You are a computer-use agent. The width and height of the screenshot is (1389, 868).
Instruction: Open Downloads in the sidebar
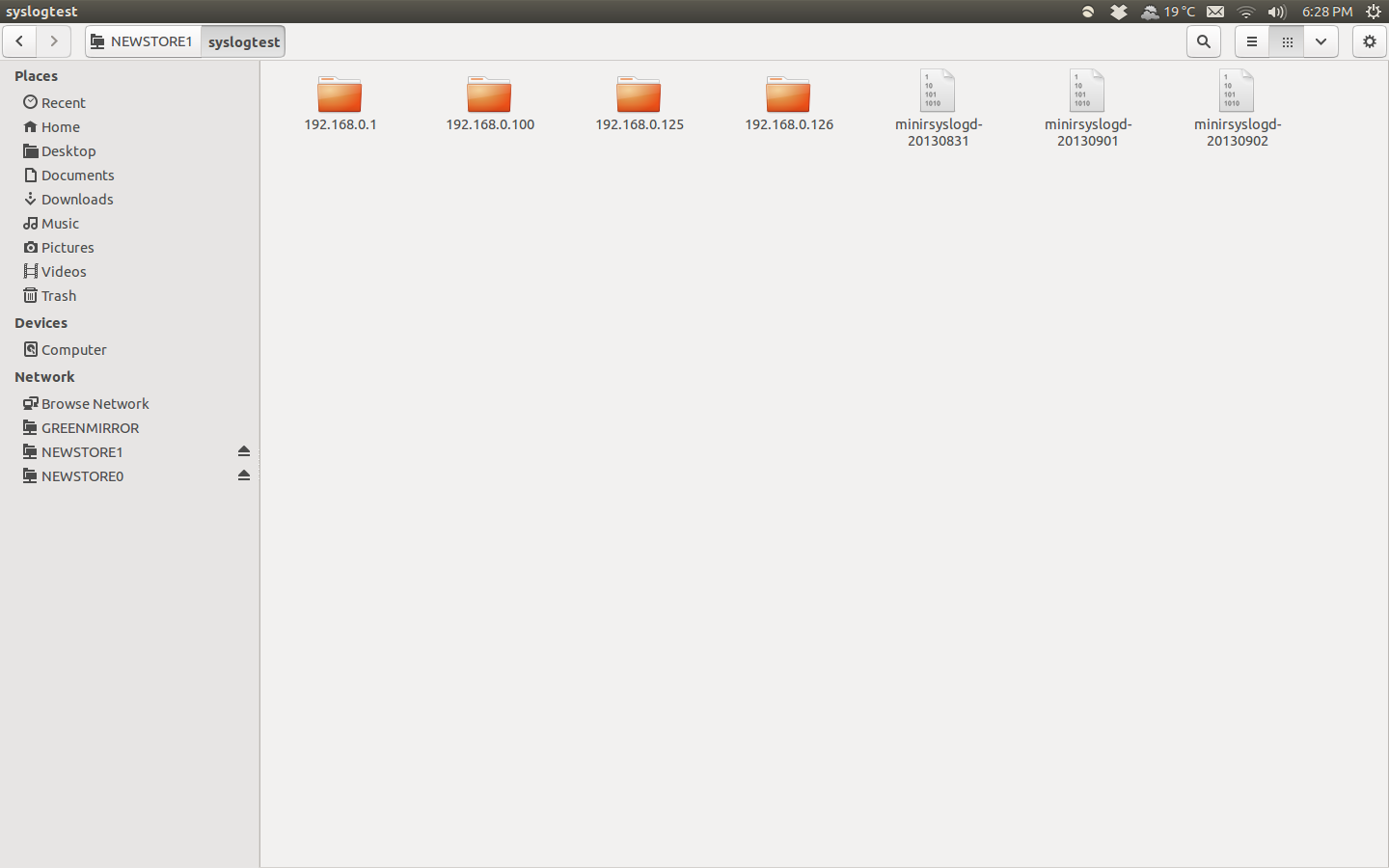click(x=130, y=199)
